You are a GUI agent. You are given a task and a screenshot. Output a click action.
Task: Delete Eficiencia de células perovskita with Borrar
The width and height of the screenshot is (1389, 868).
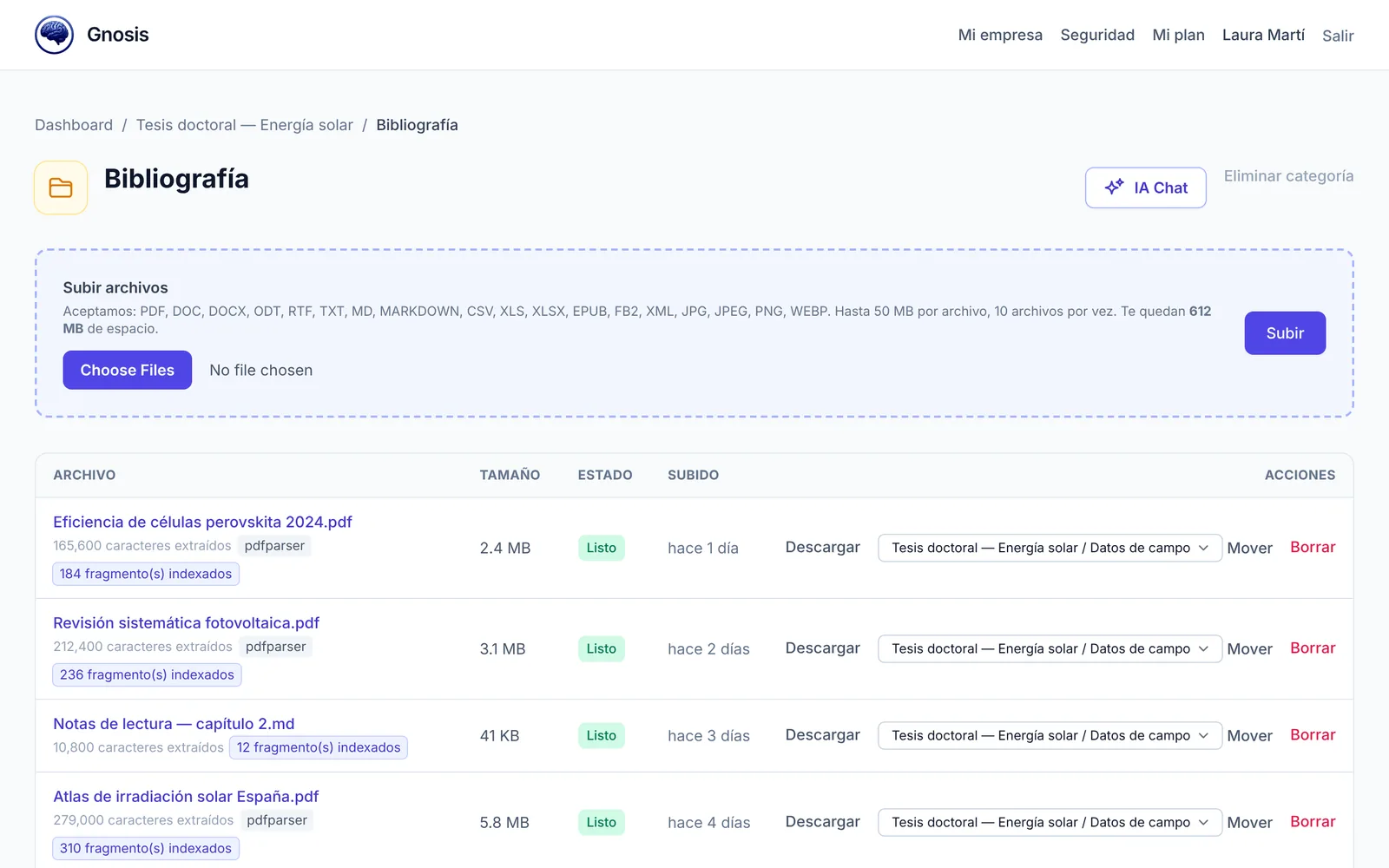(x=1313, y=547)
